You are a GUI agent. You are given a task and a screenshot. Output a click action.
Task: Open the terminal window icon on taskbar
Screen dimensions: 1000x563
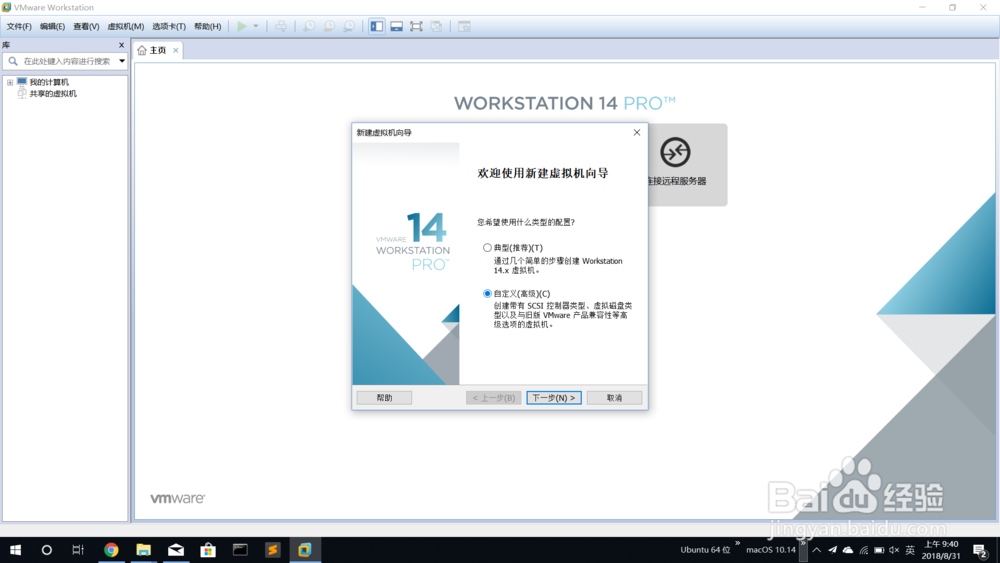[240, 550]
